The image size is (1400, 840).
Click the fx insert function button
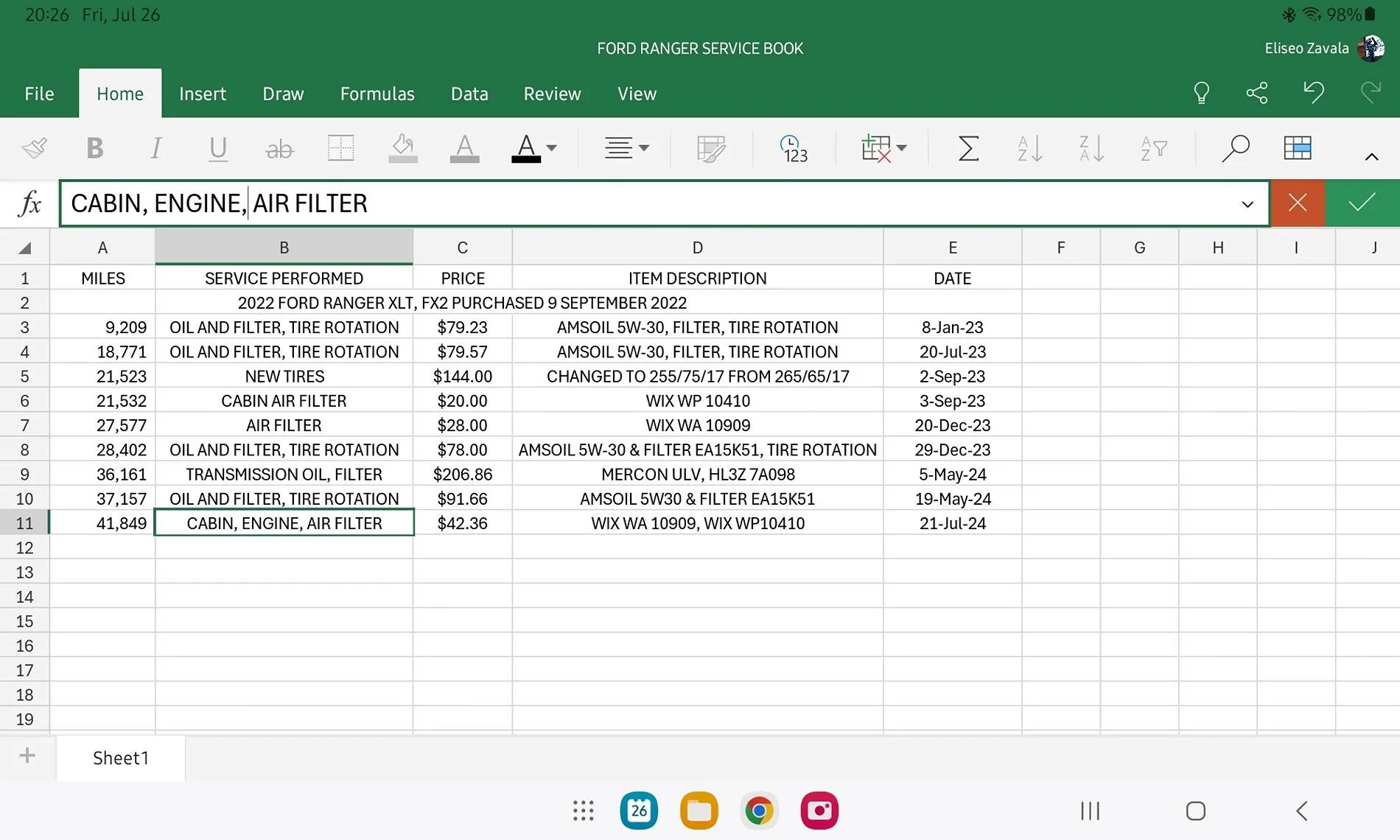click(29, 203)
